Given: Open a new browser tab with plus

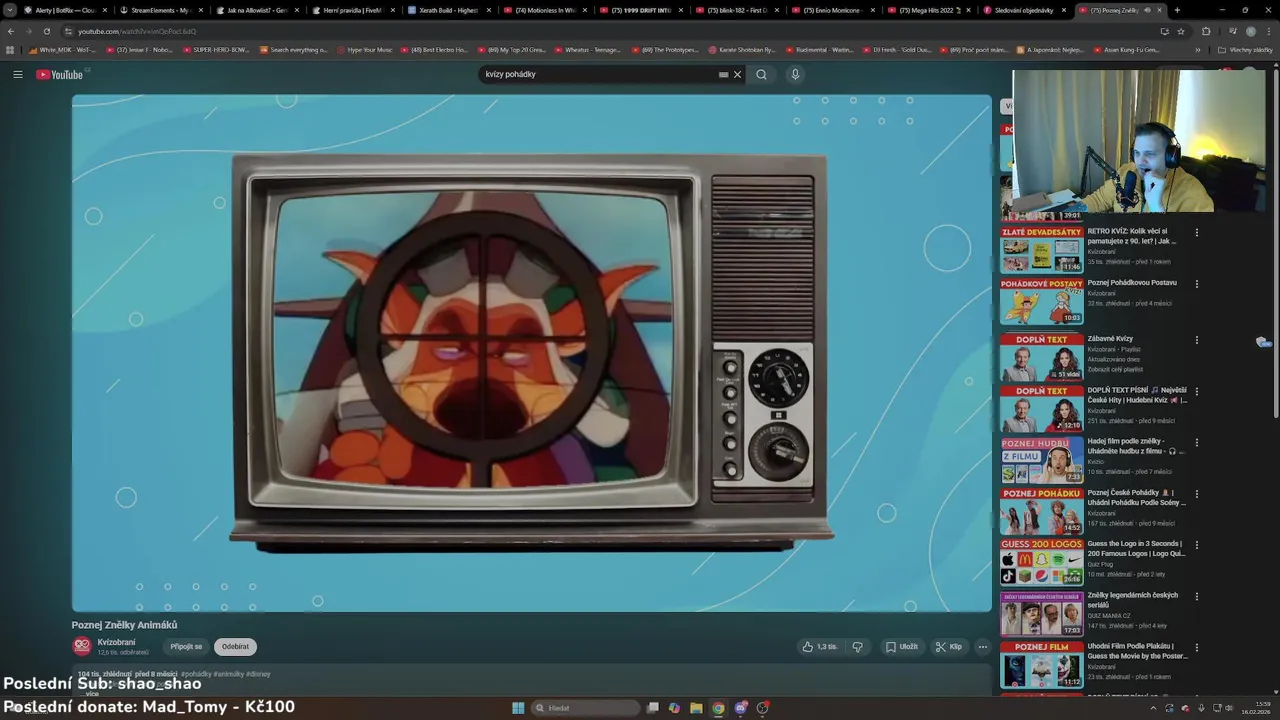Looking at the screenshot, I should pyautogui.click(x=1177, y=10).
